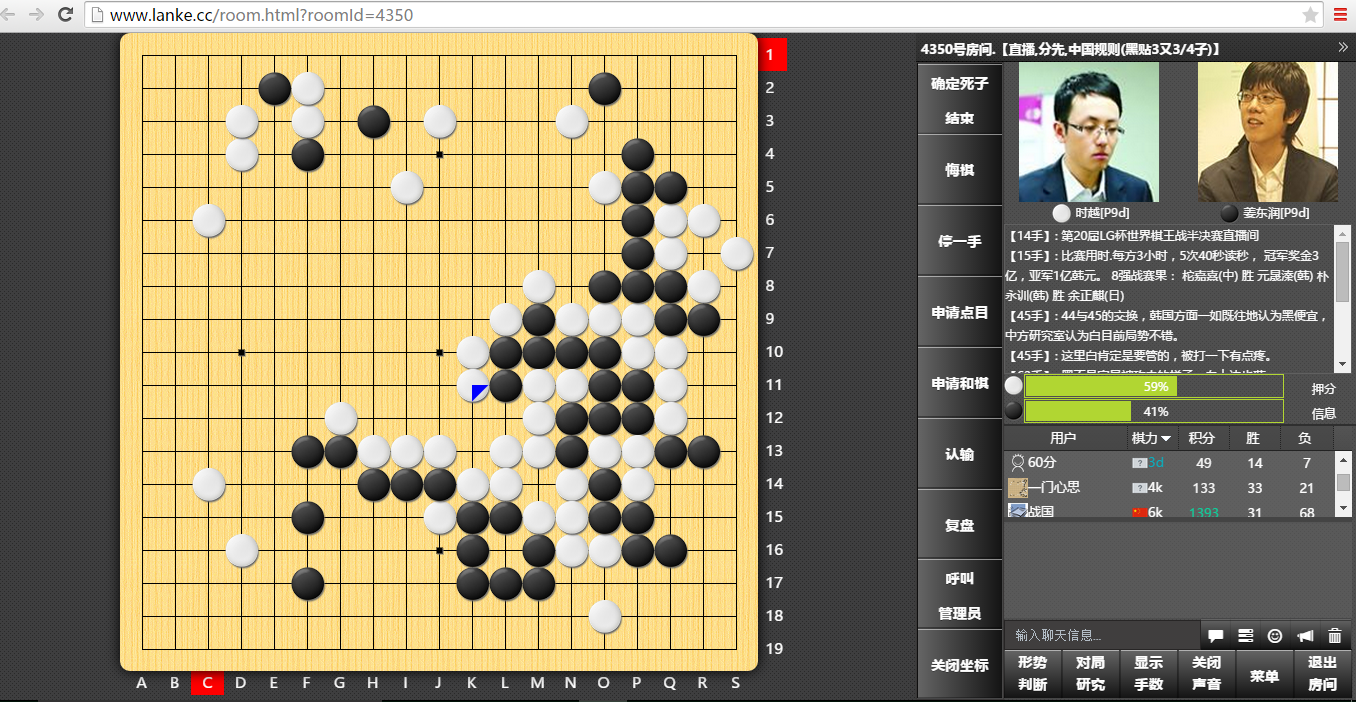Click the black 41% betting progress bar
The height and width of the screenshot is (702, 1356).
[x=1154, y=411]
